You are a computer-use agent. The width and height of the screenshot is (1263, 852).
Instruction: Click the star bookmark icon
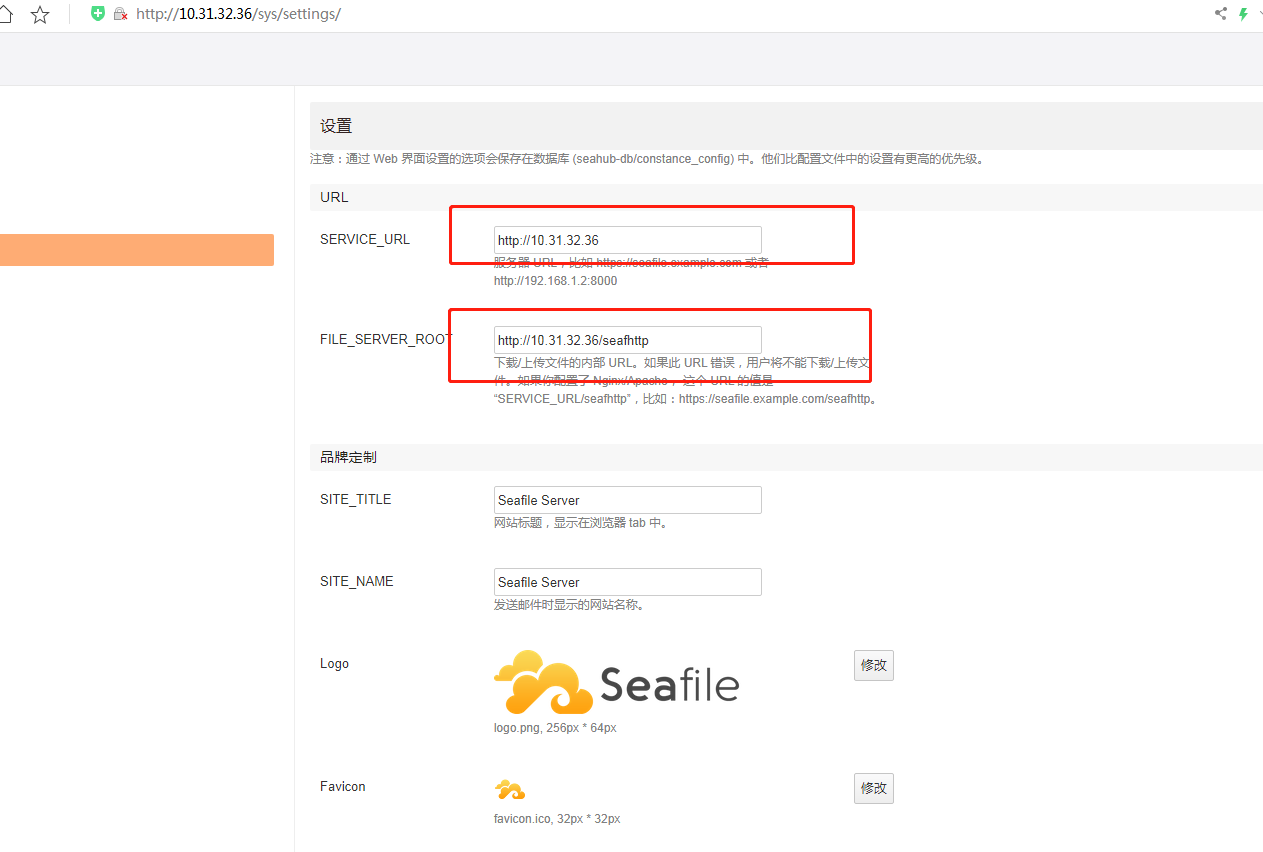pyautogui.click(x=40, y=15)
